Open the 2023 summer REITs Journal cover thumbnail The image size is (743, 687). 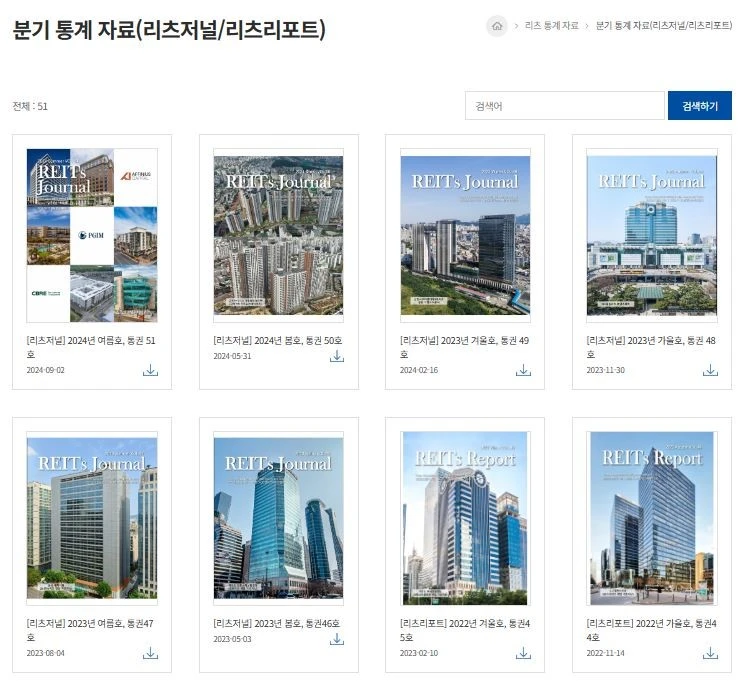tap(92, 518)
